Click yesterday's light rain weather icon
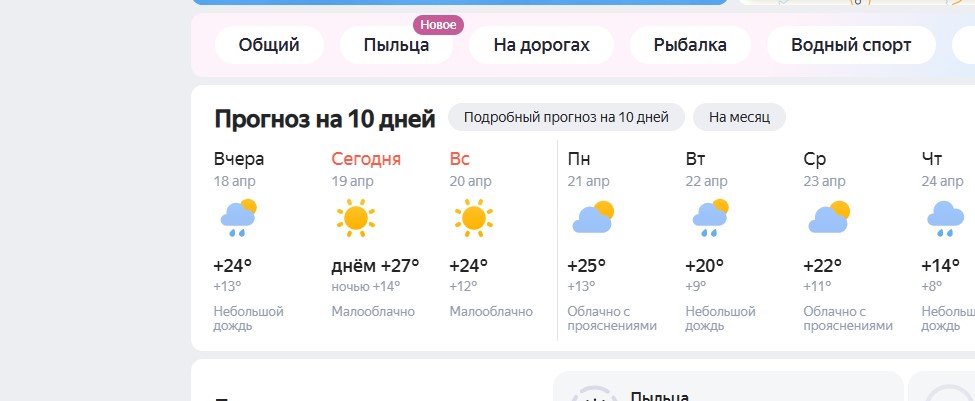 coord(236,217)
